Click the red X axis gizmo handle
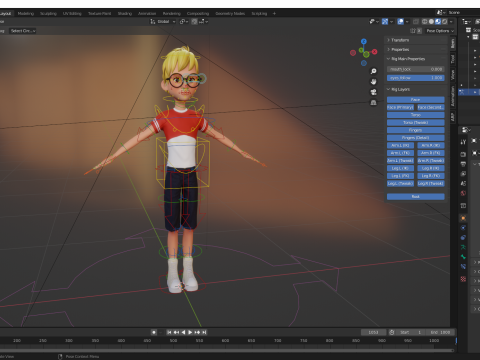 point(375,52)
